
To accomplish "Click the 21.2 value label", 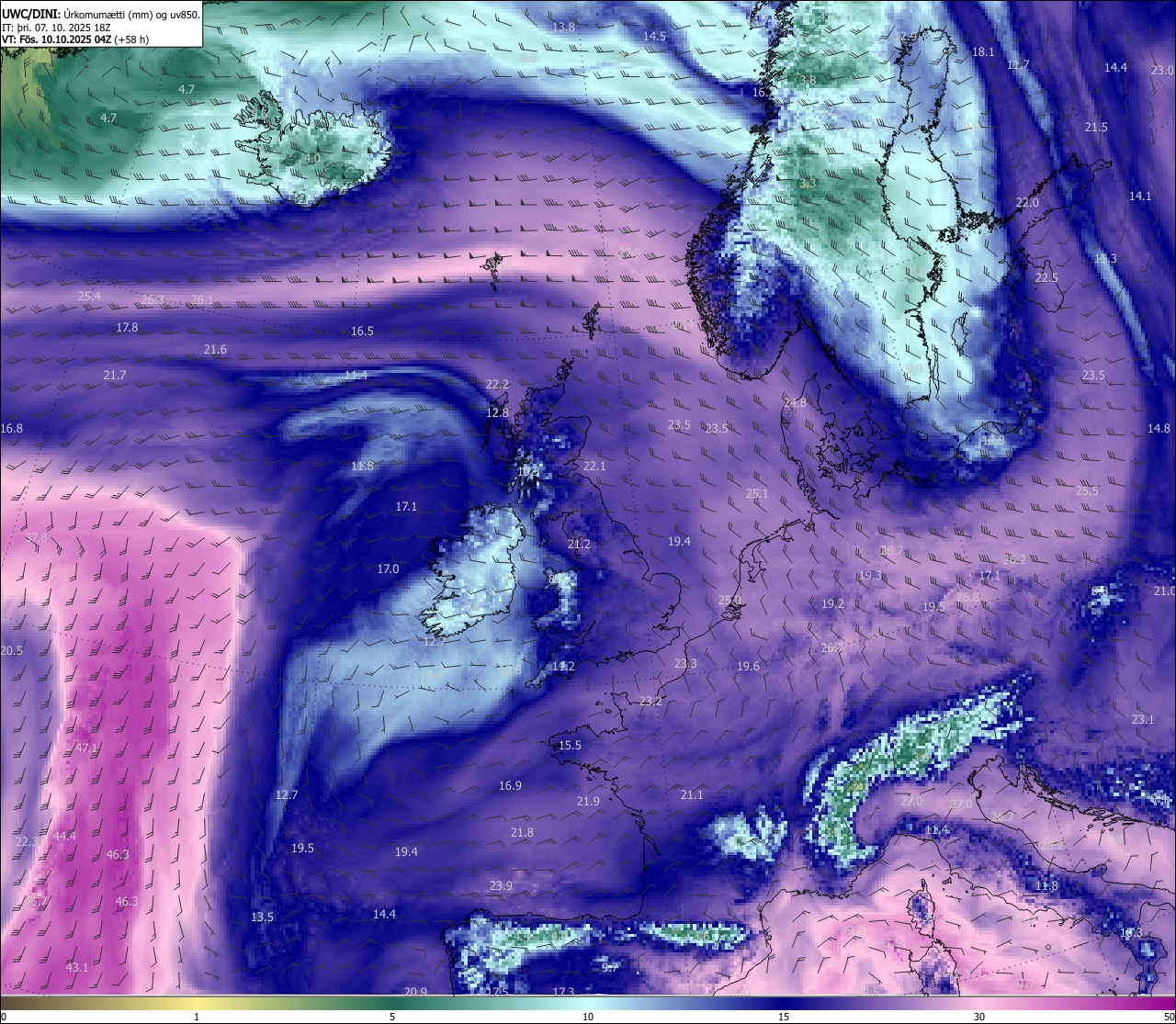I will pos(579,544).
